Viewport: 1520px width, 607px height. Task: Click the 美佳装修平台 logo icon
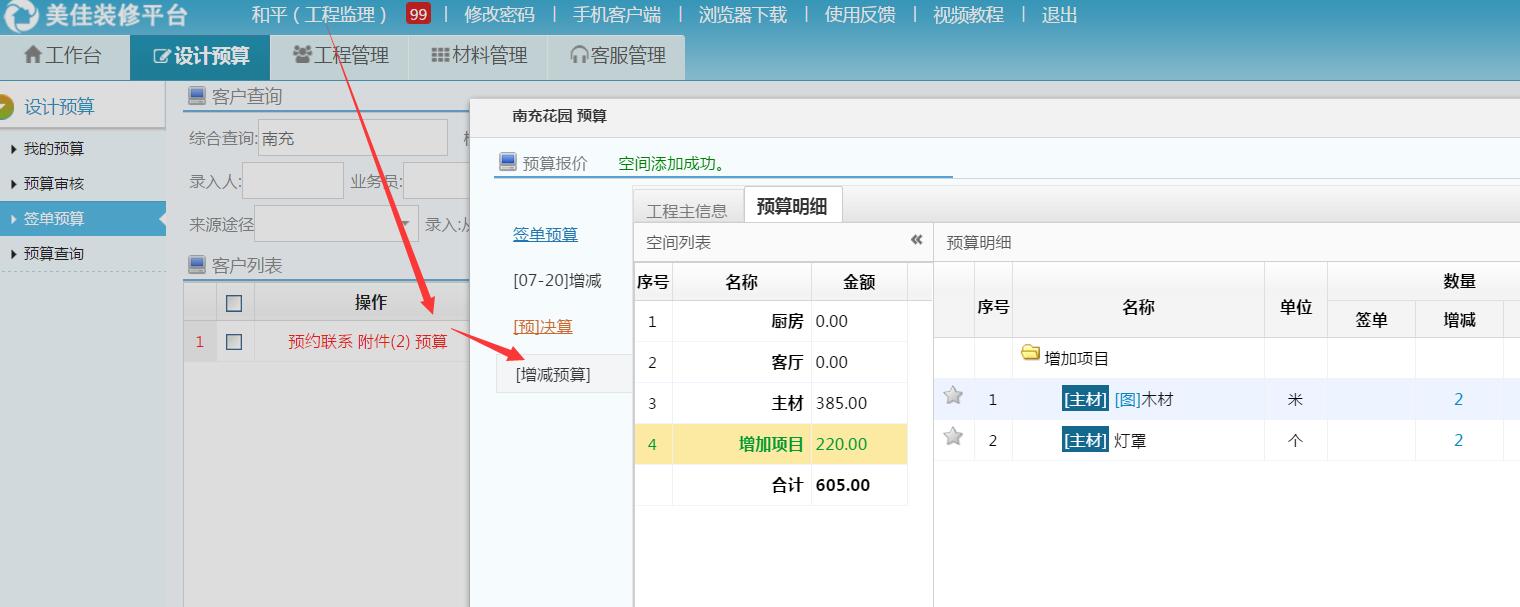point(18,15)
